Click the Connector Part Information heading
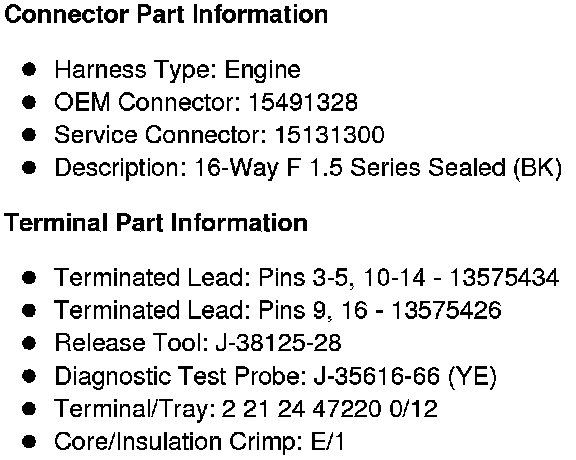The image size is (576, 460). [166, 15]
